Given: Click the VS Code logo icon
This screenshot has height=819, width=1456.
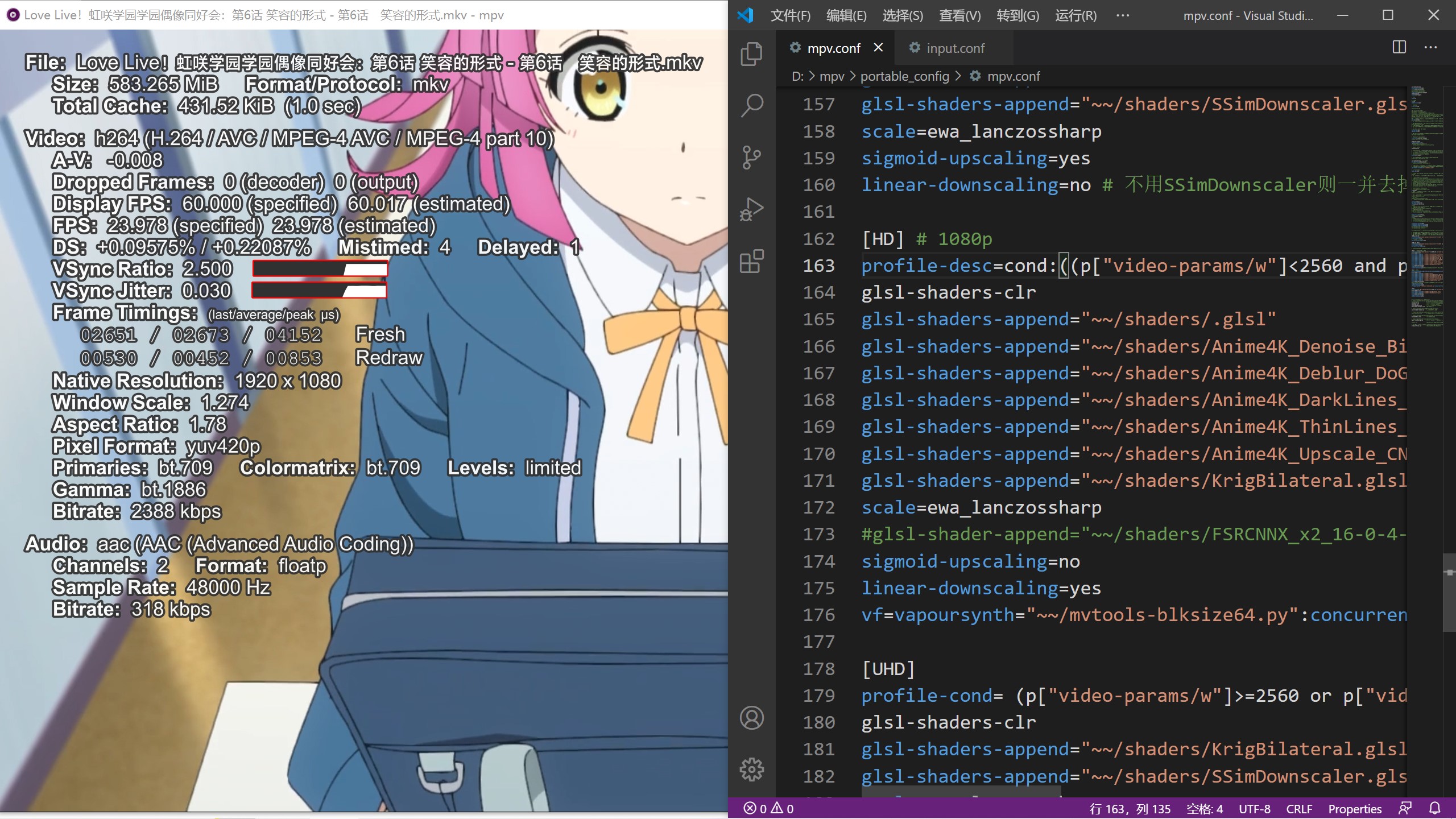Looking at the screenshot, I should [x=745, y=15].
